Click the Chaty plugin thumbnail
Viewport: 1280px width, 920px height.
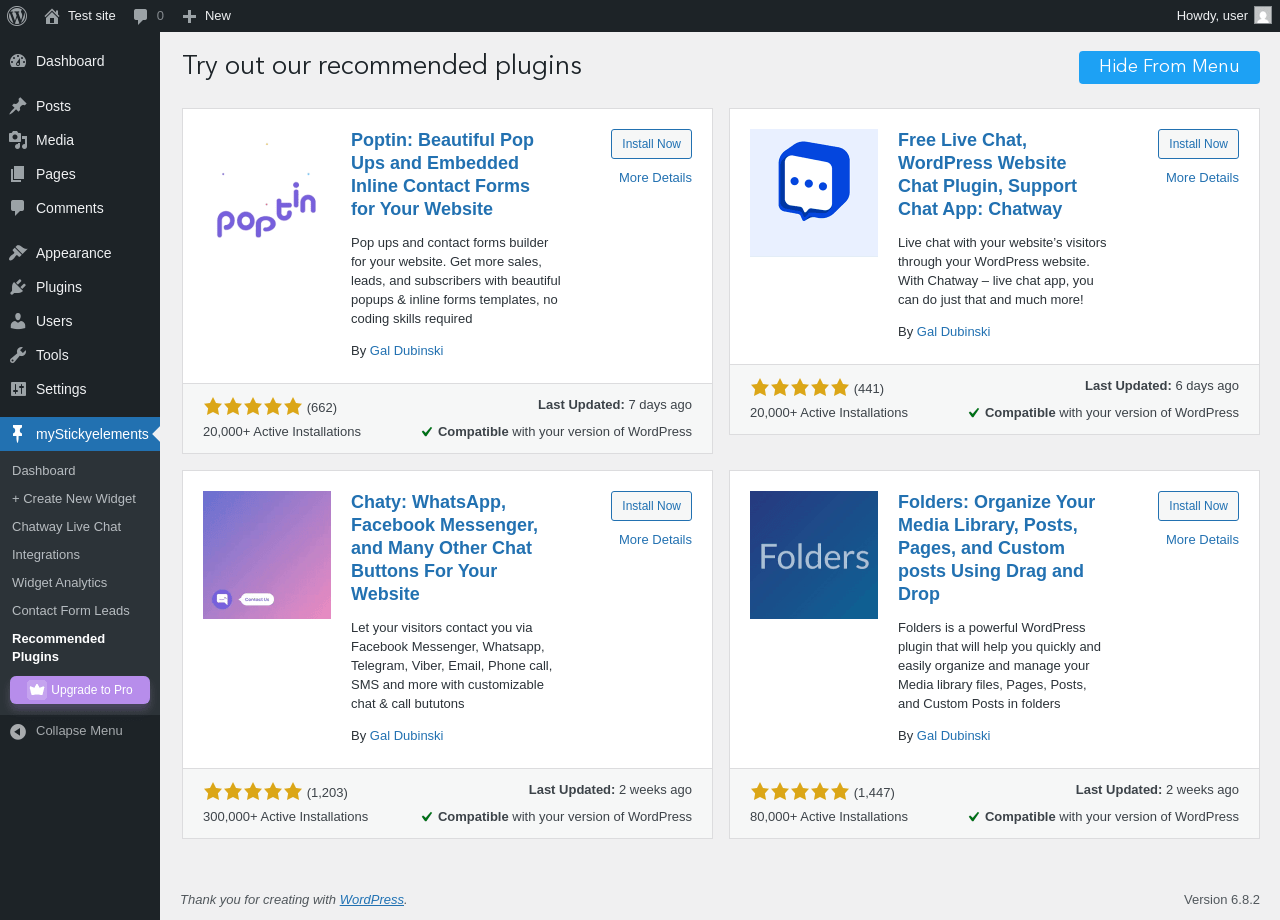[267, 555]
